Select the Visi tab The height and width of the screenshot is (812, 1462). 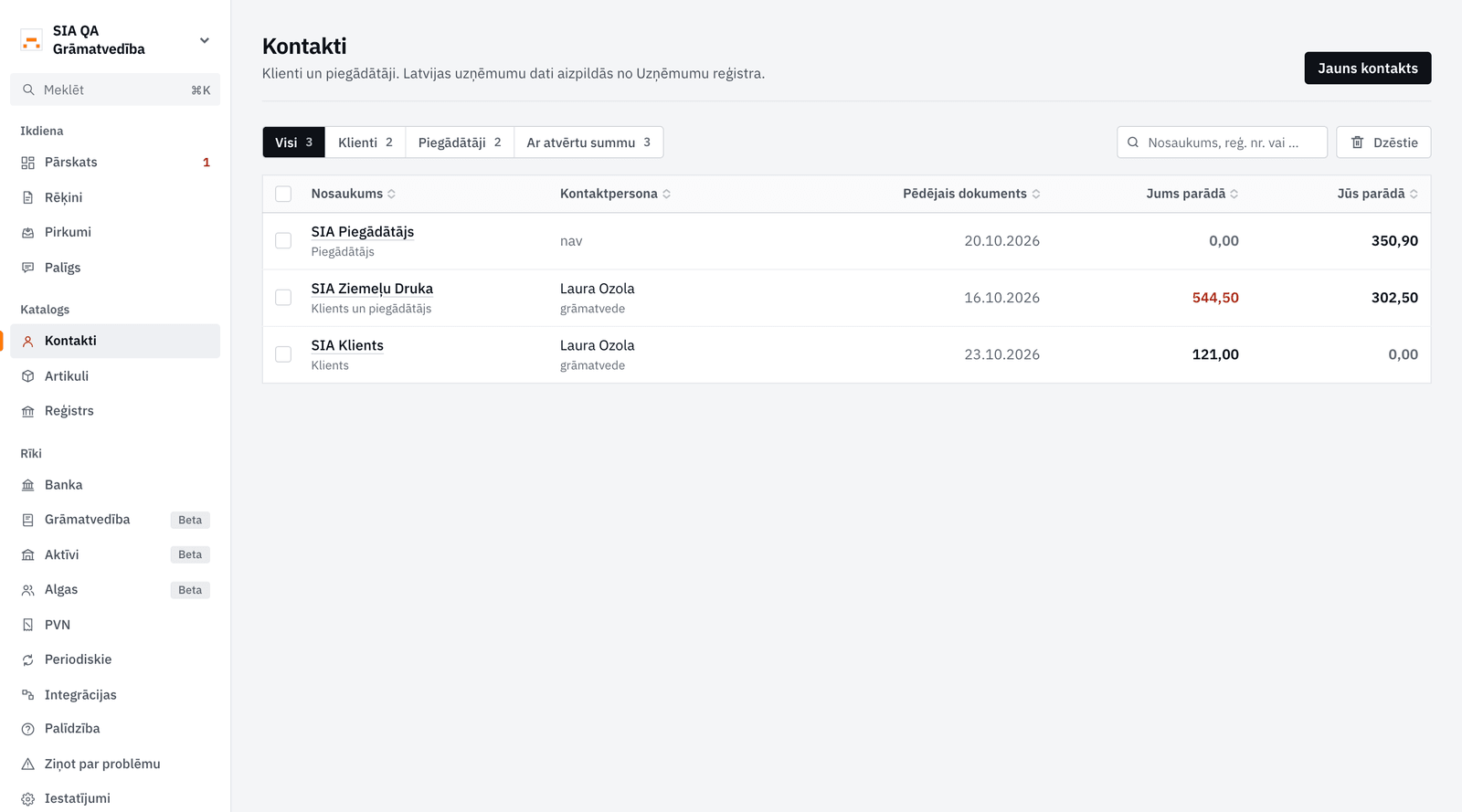click(294, 142)
